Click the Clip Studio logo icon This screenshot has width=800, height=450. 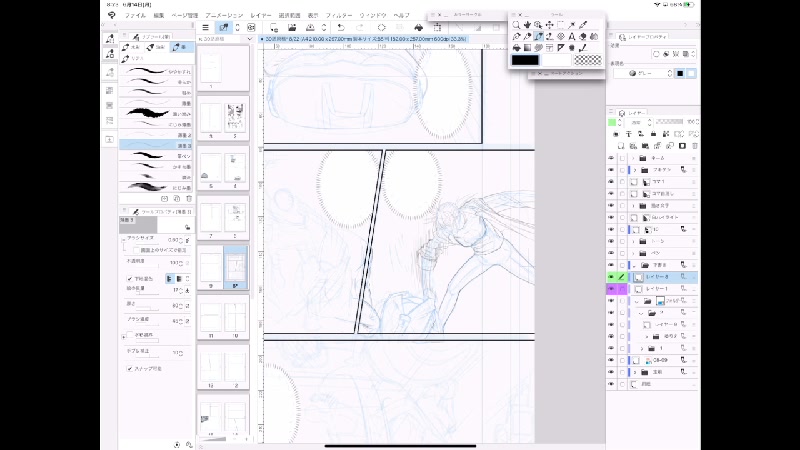point(110,16)
